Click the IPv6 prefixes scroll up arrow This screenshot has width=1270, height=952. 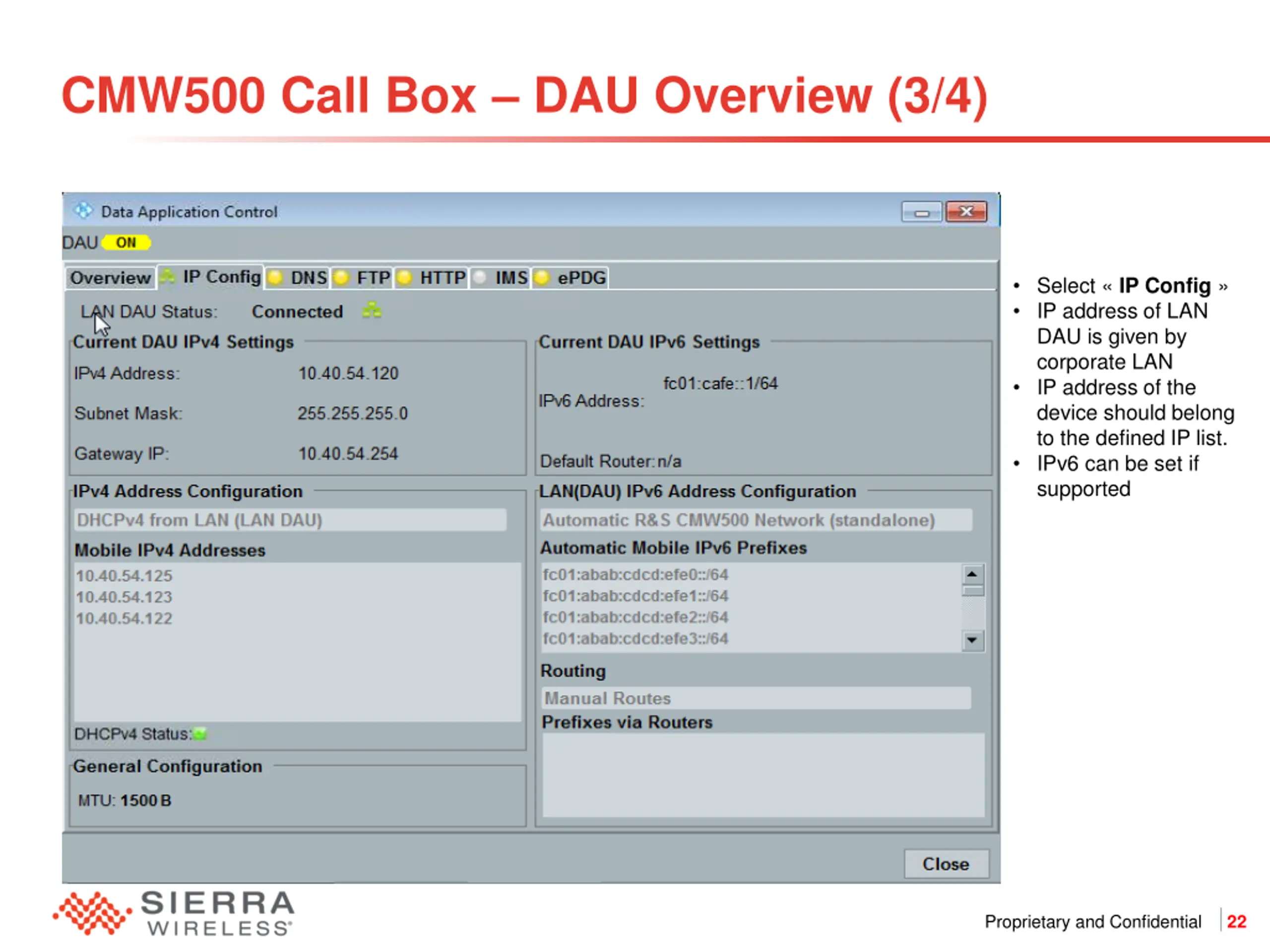pyautogui.click(x=973, y=574)
